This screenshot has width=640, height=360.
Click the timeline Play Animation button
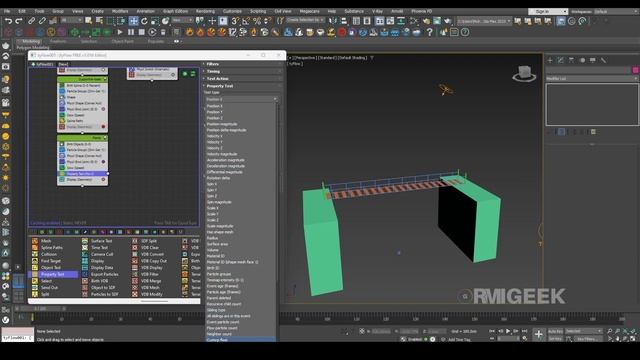pyautogui.click(x=508, y=331)
